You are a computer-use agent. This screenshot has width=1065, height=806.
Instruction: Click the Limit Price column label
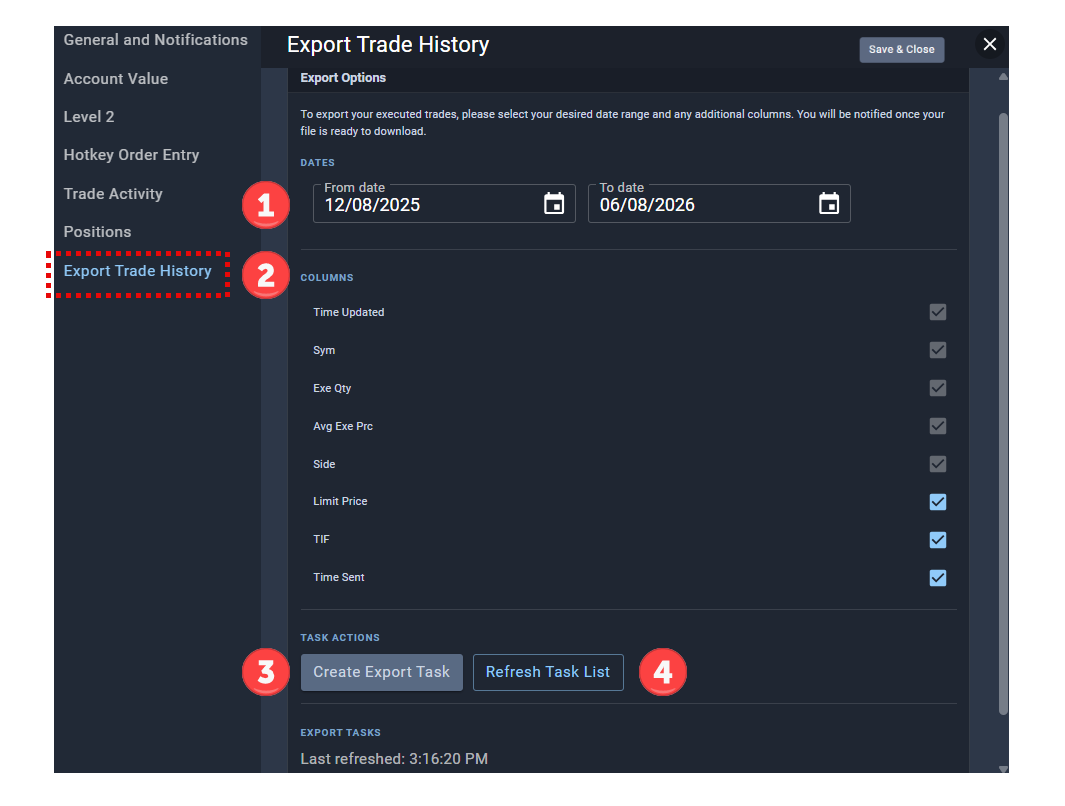click(x=340, y=501)
